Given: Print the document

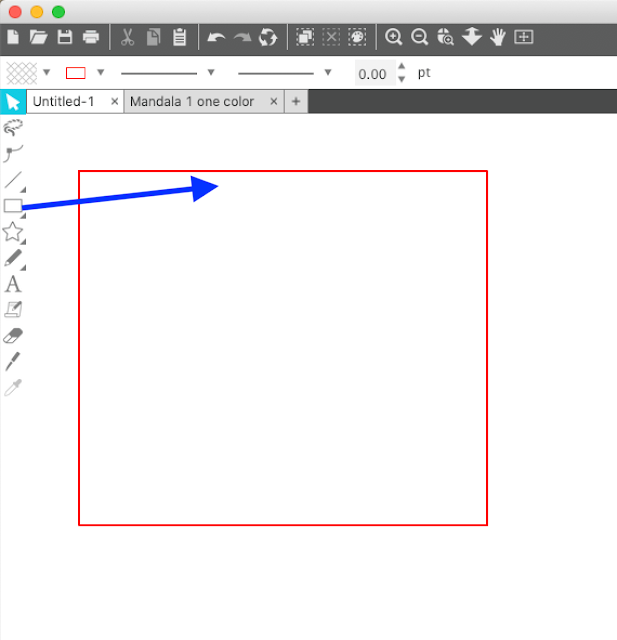Looking at the screenshot, I should [91, 37].
